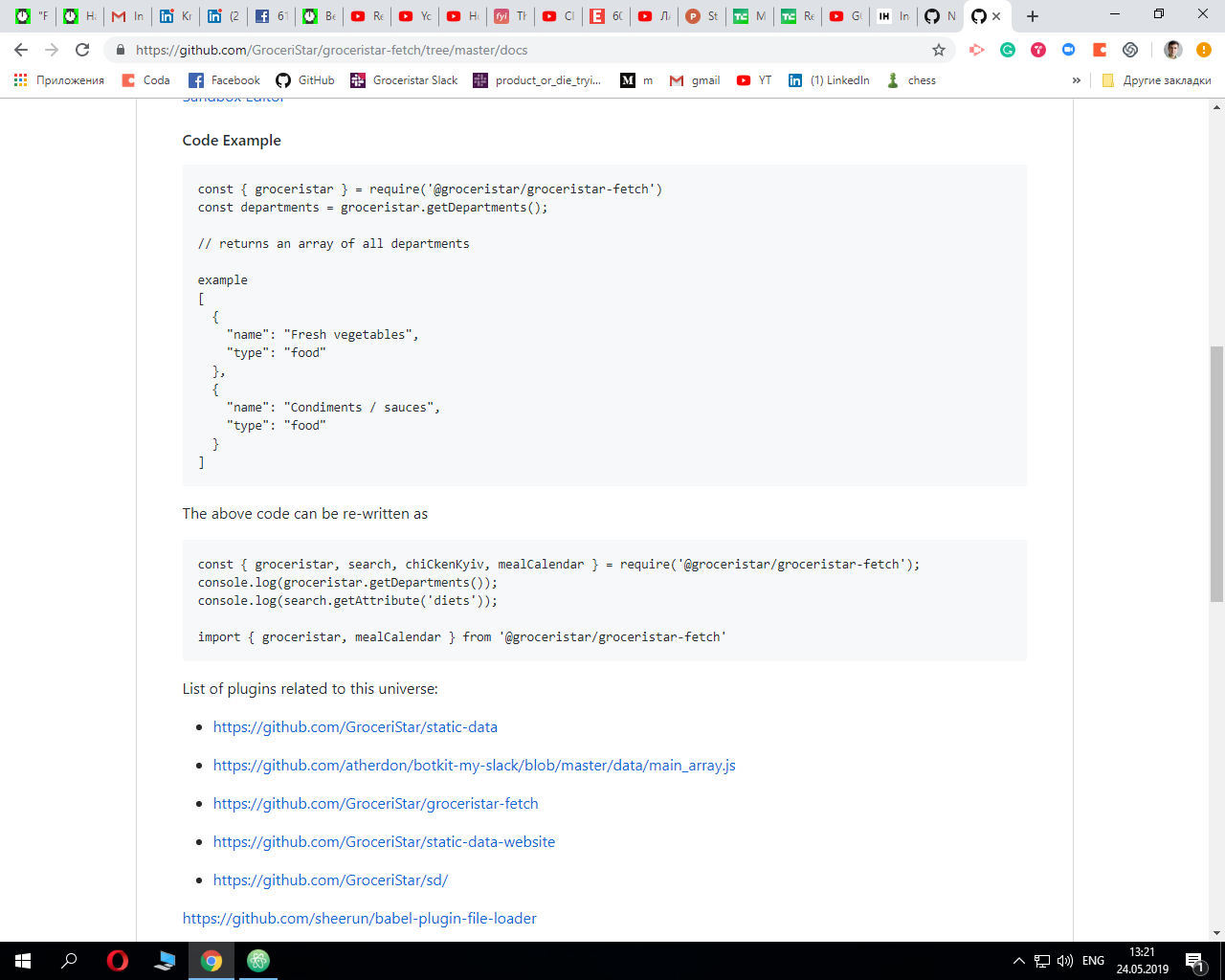This screenshot has height=980, width=1225.
Task: Open Chrome from the taskbar
Action: click(x=212, y=961)
